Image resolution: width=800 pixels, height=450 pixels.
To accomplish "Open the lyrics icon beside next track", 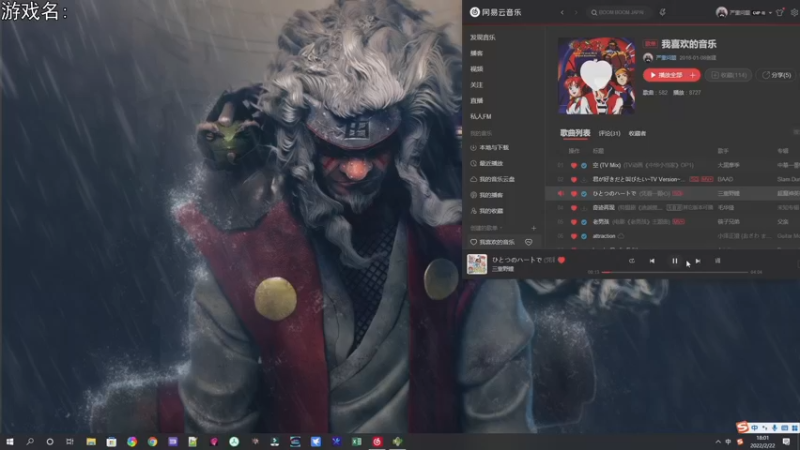I will (x=718, y=261).
